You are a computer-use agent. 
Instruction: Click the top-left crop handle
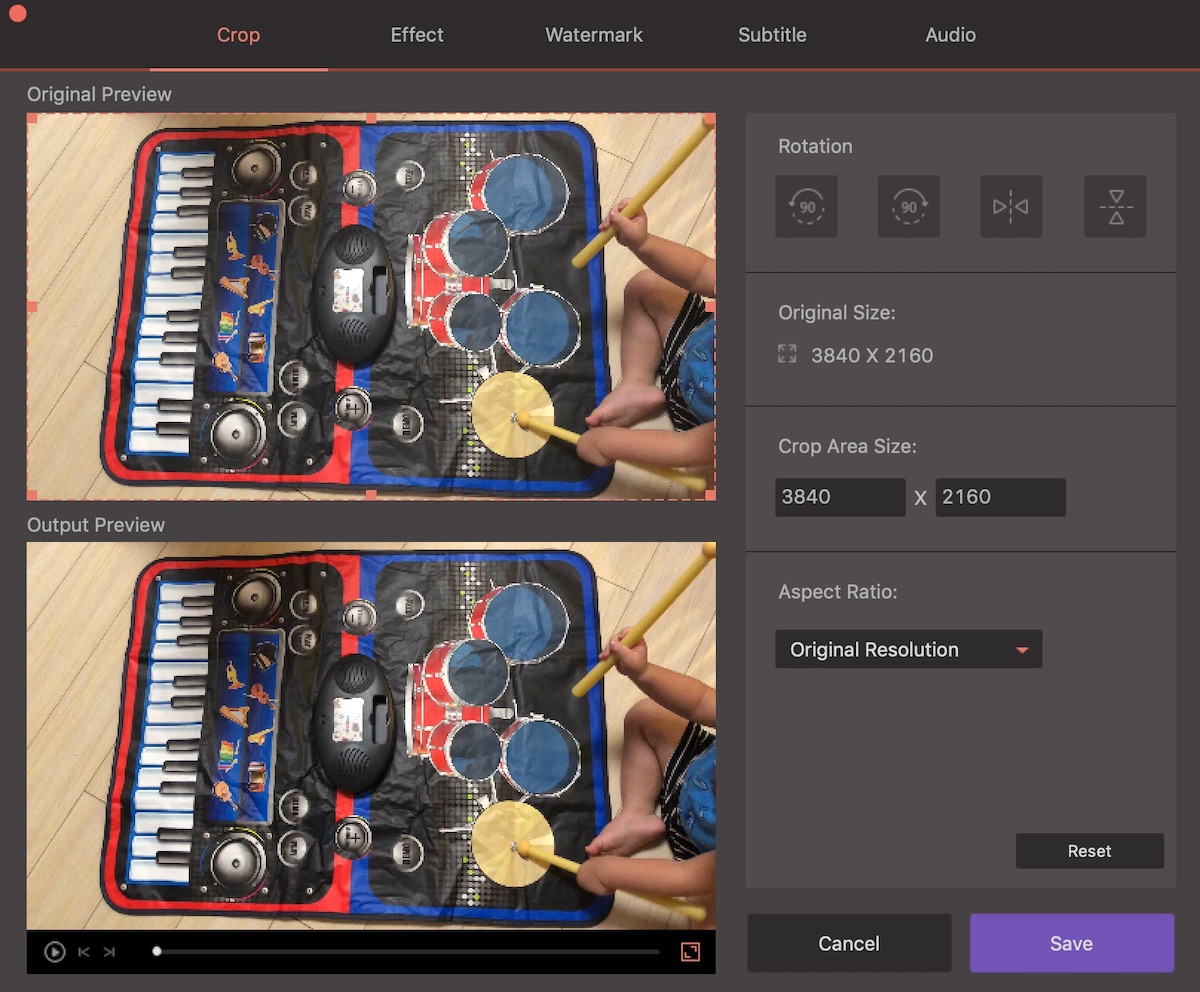pyautogui.click(x=32, y=118)
